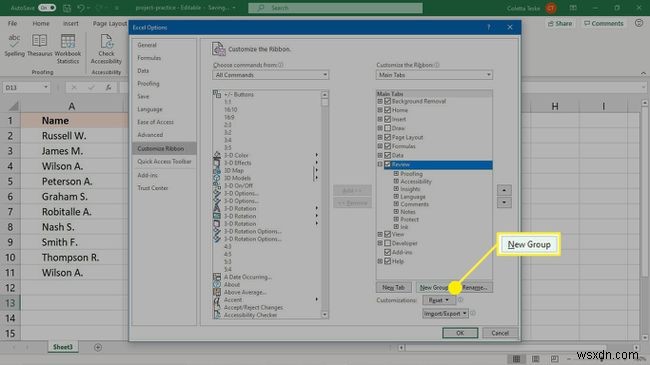Open the Reset dropdown
Screen dimensions: 650x365
pos(439,300)
